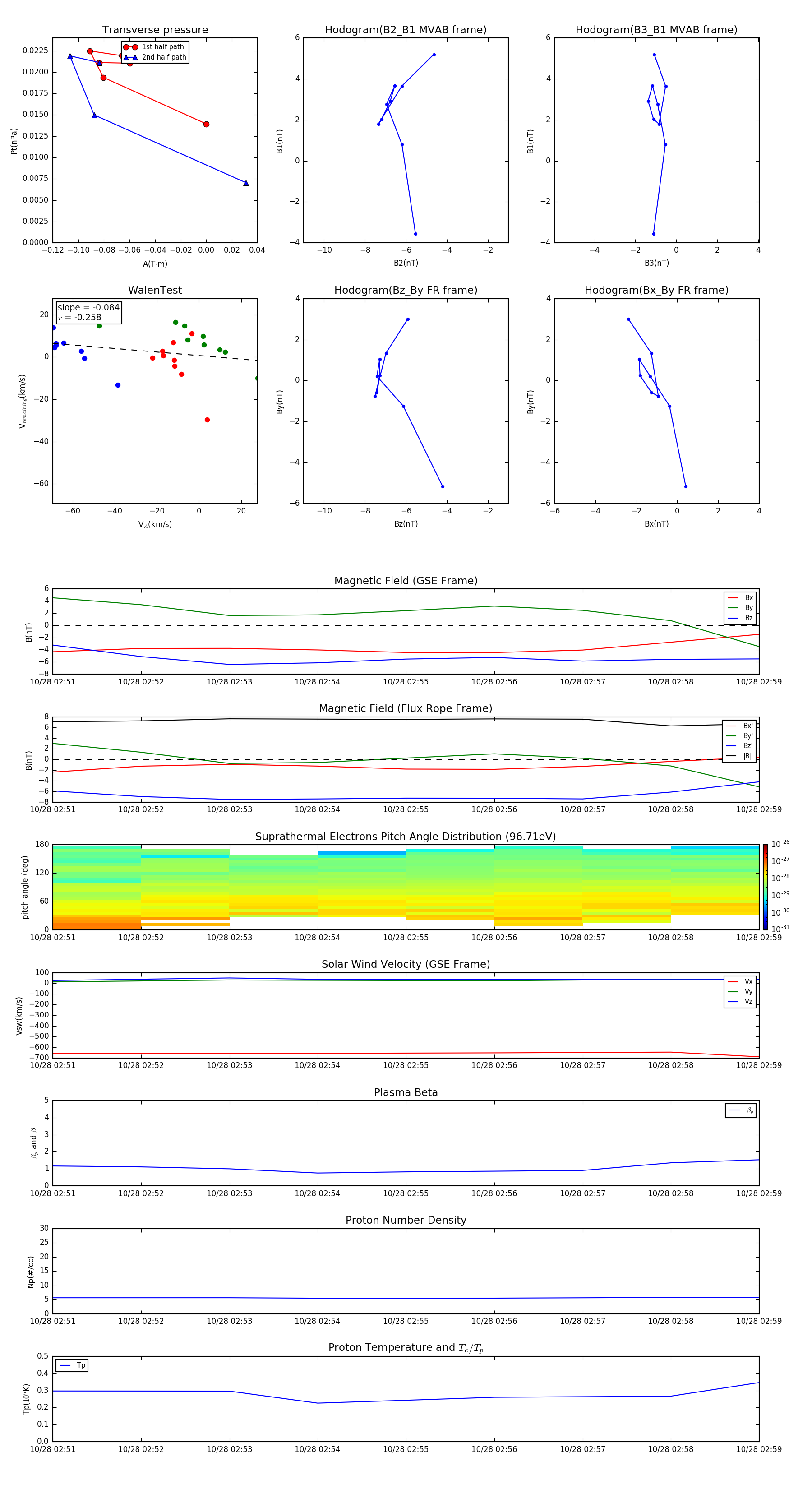Click the 'Np(#/cc)' axis label
The height and width of the screenshot is (1489, 812).
point(31,1272)
